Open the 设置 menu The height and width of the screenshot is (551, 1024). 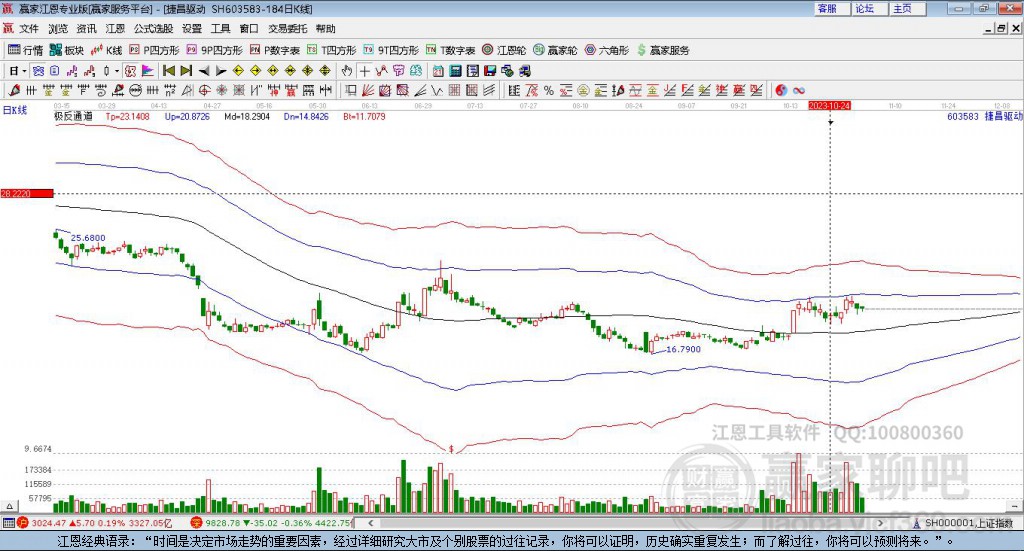tap(192, 29)
